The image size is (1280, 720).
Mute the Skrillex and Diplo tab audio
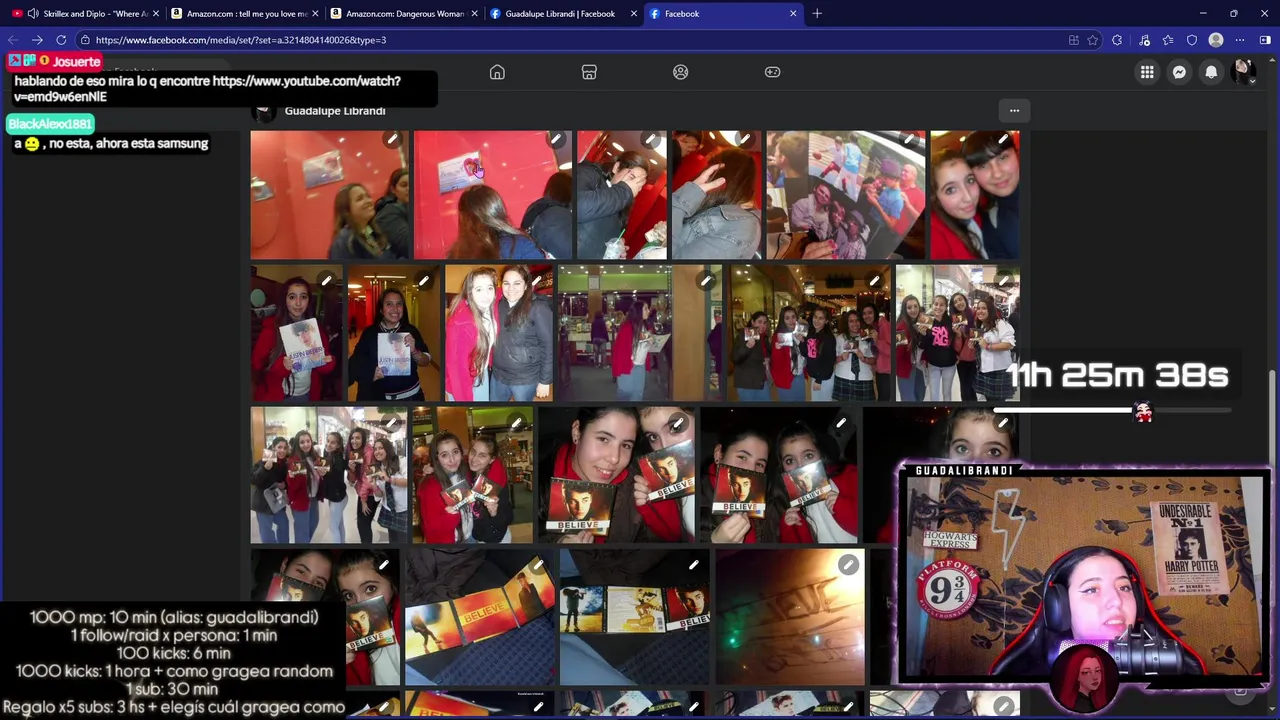(33, 14)
